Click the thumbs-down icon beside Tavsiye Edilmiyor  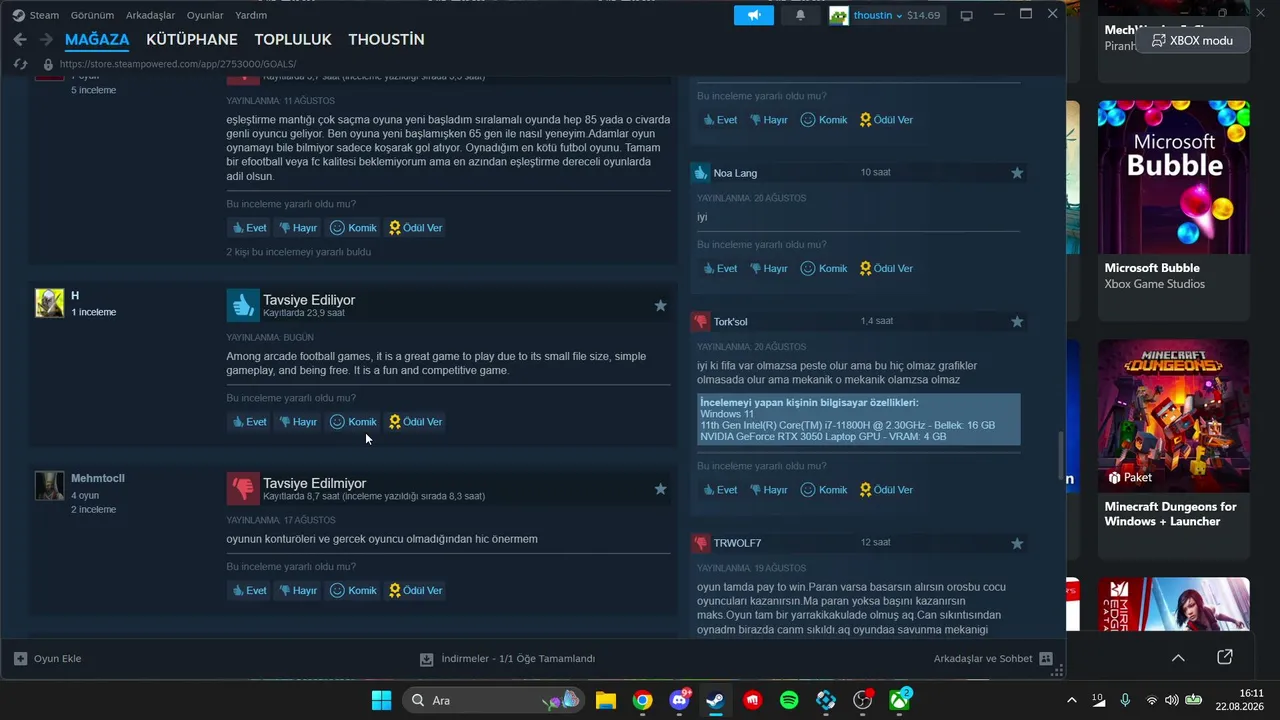[242, 488]
